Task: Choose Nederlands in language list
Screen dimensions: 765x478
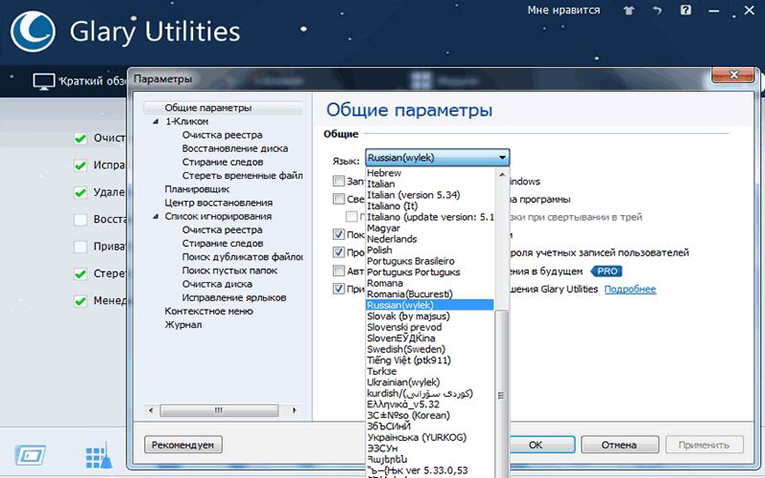Action: [x=392, y=239]
